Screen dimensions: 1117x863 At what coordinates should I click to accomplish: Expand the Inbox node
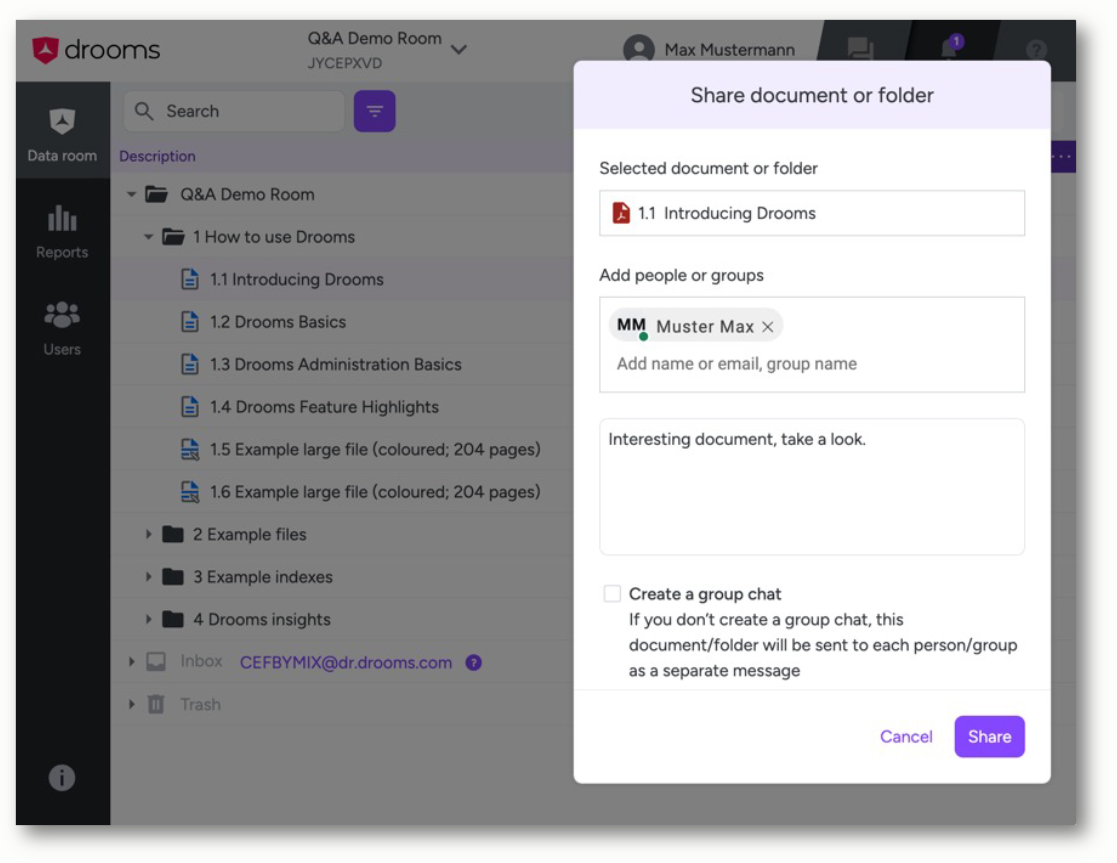(131, 662)
